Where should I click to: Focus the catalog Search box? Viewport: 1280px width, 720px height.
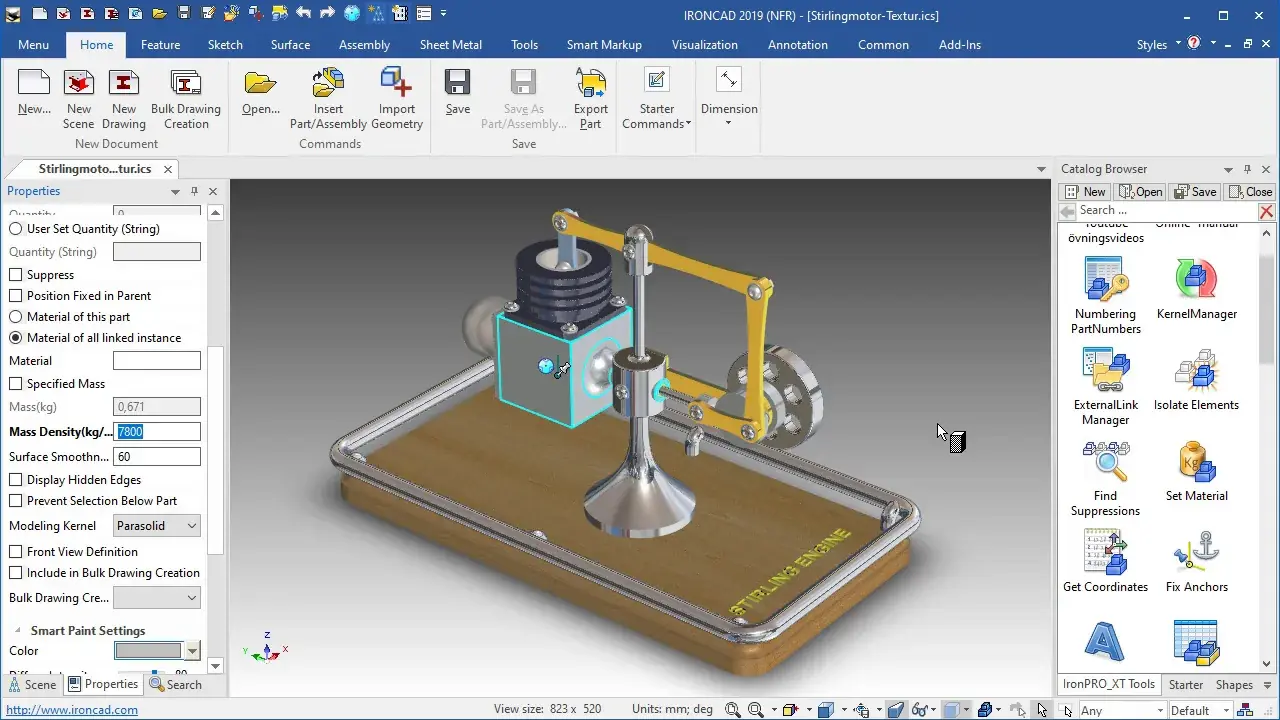[x=1166, y=211]
